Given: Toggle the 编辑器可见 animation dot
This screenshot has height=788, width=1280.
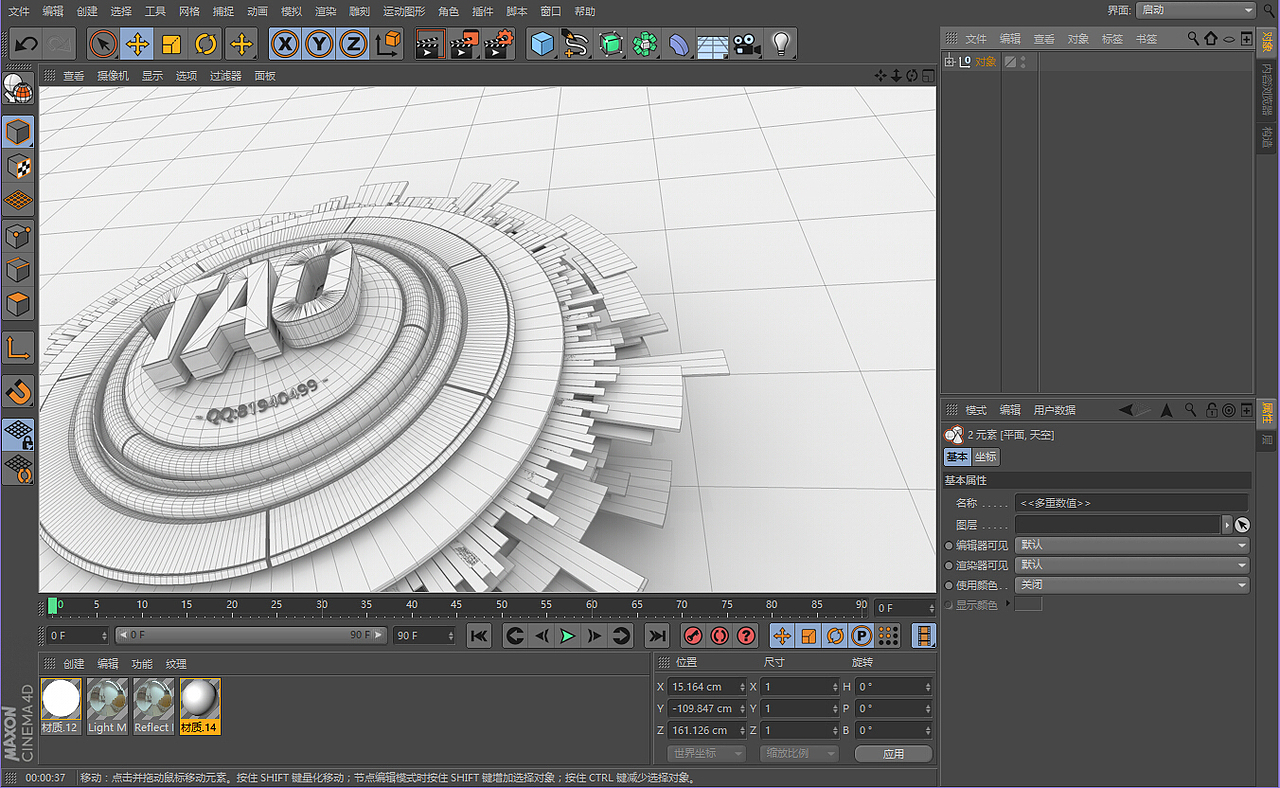Looking at the screenshot, I should (x=949, y=545).
